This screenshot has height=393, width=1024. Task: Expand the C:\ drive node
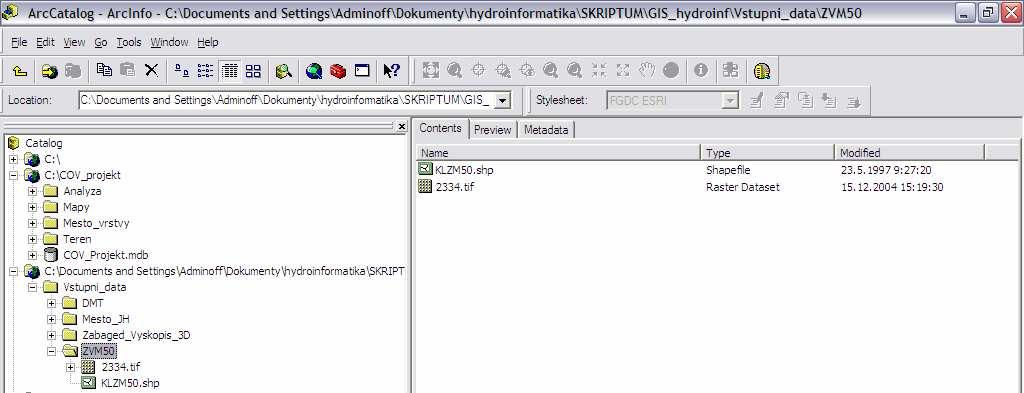coord(13,159)
